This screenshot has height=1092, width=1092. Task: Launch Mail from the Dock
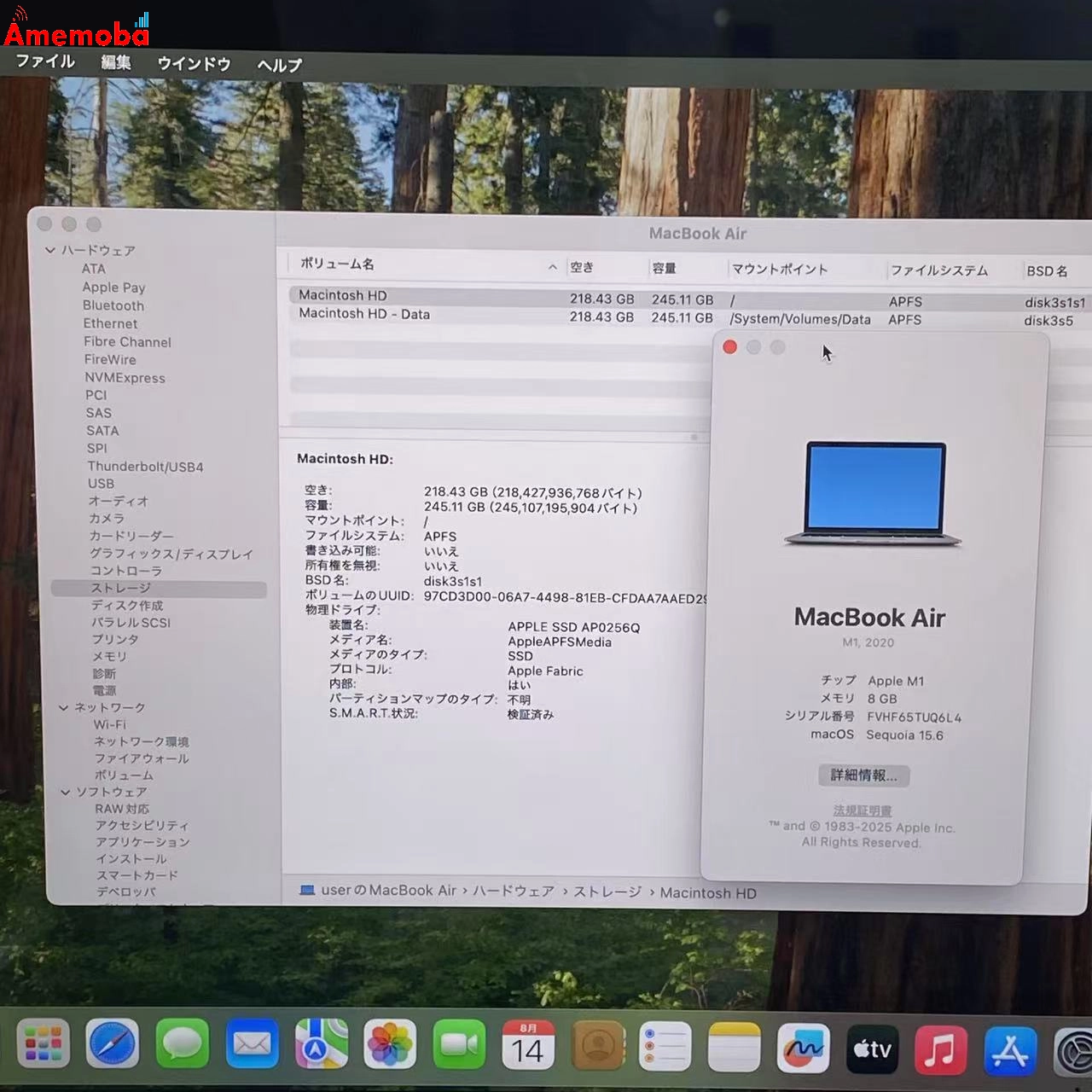pos(252,1043)
